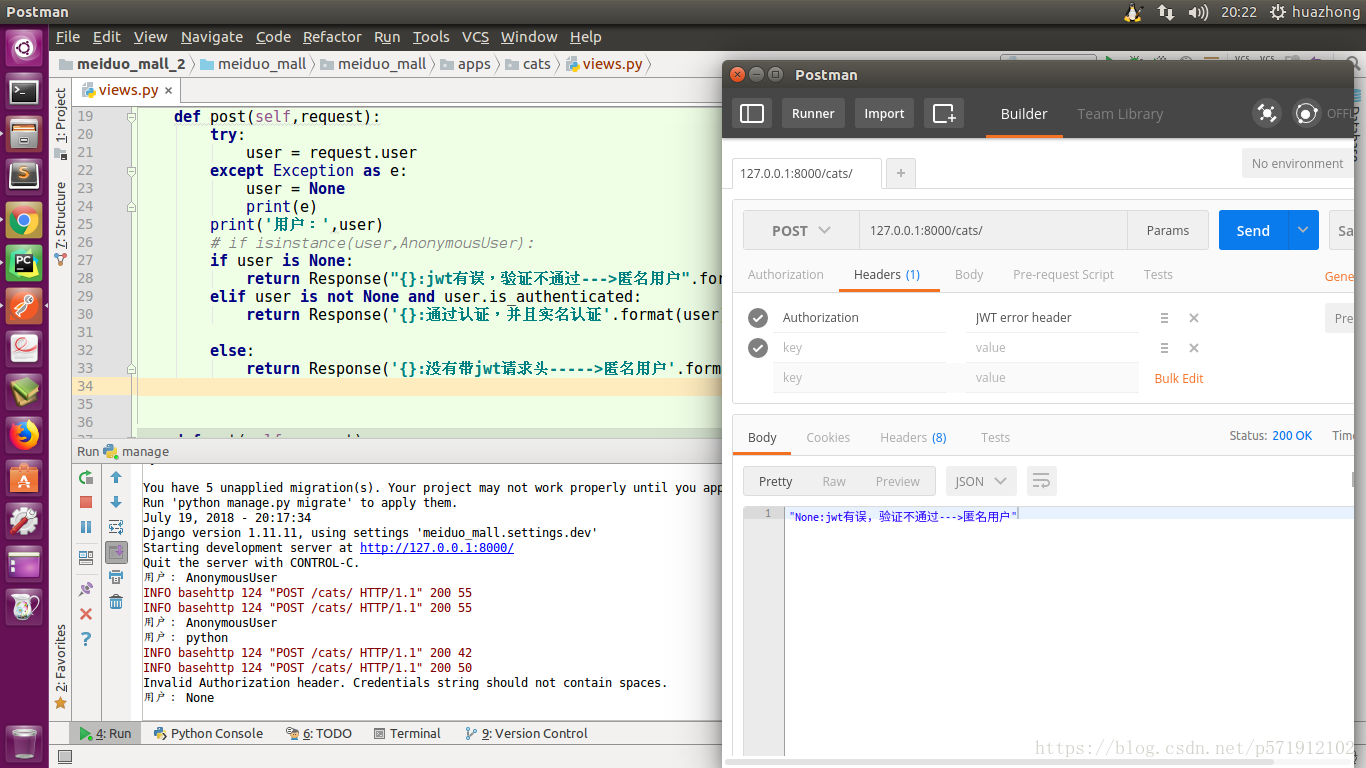Click Bulk Edit link
This screenshot has height=768, width=1366.
(x=1179, y=378)
